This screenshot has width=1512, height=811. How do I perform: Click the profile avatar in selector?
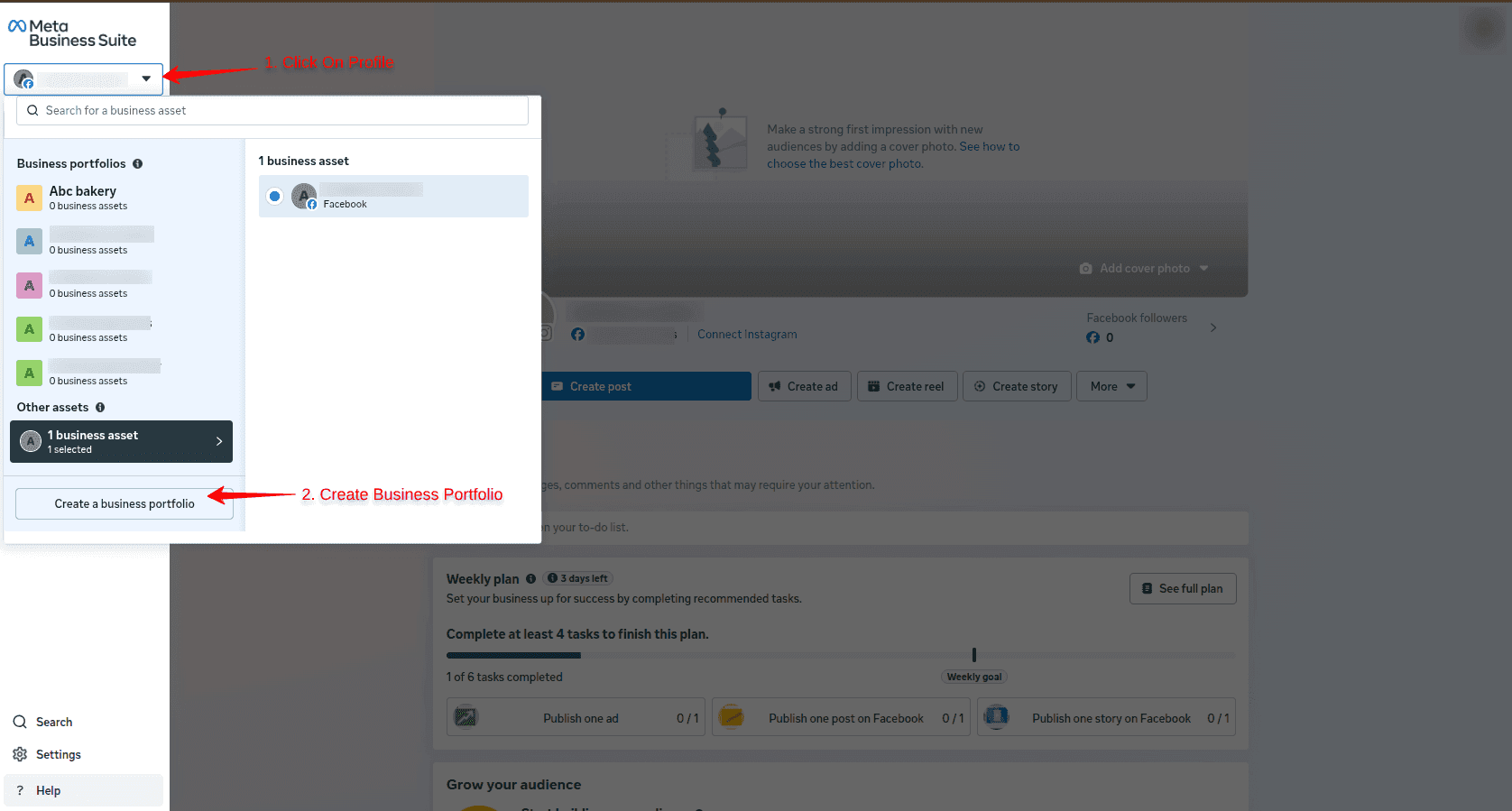point(23,79)
